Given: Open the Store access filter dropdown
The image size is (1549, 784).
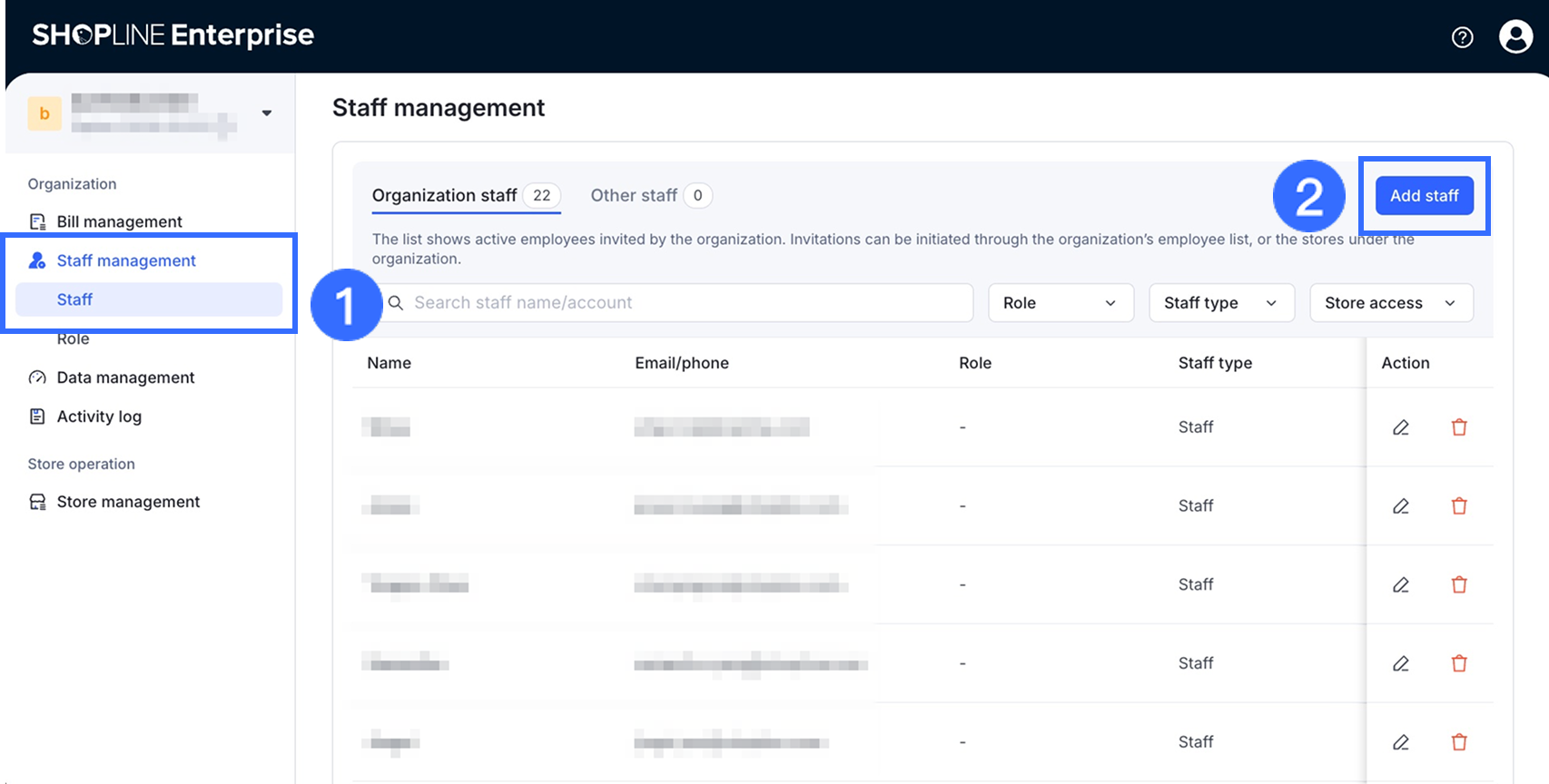Looking at the screenshot, I should tap(1390, 303).
